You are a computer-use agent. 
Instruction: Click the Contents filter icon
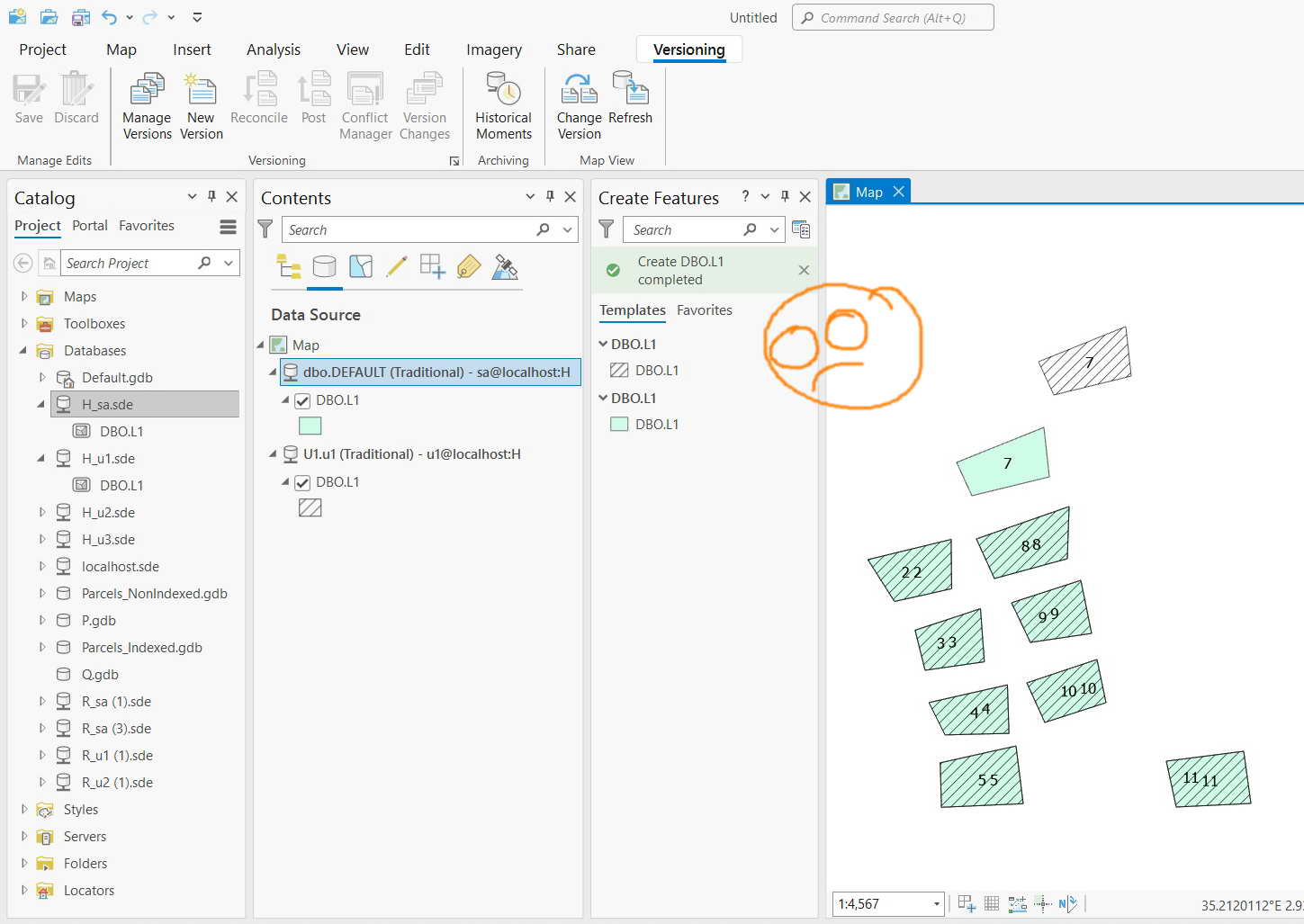pos(265,229)
